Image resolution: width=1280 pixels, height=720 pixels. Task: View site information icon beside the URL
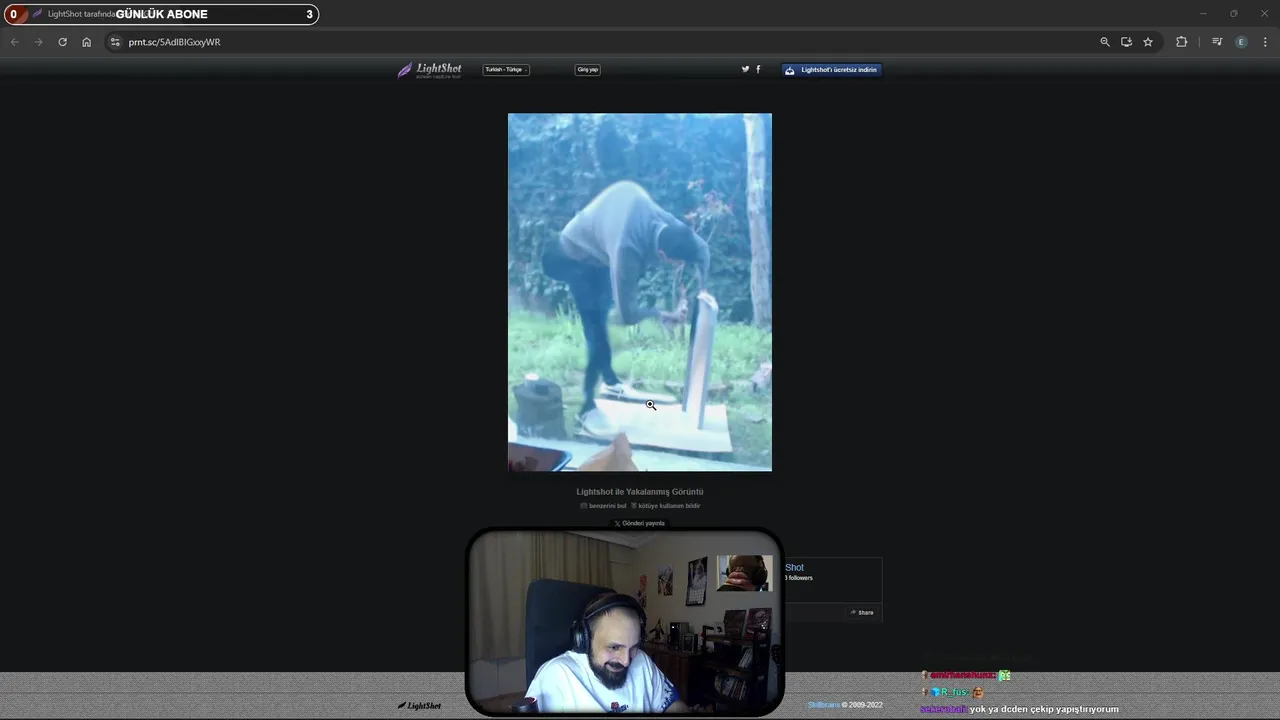[x=115, y=42]
